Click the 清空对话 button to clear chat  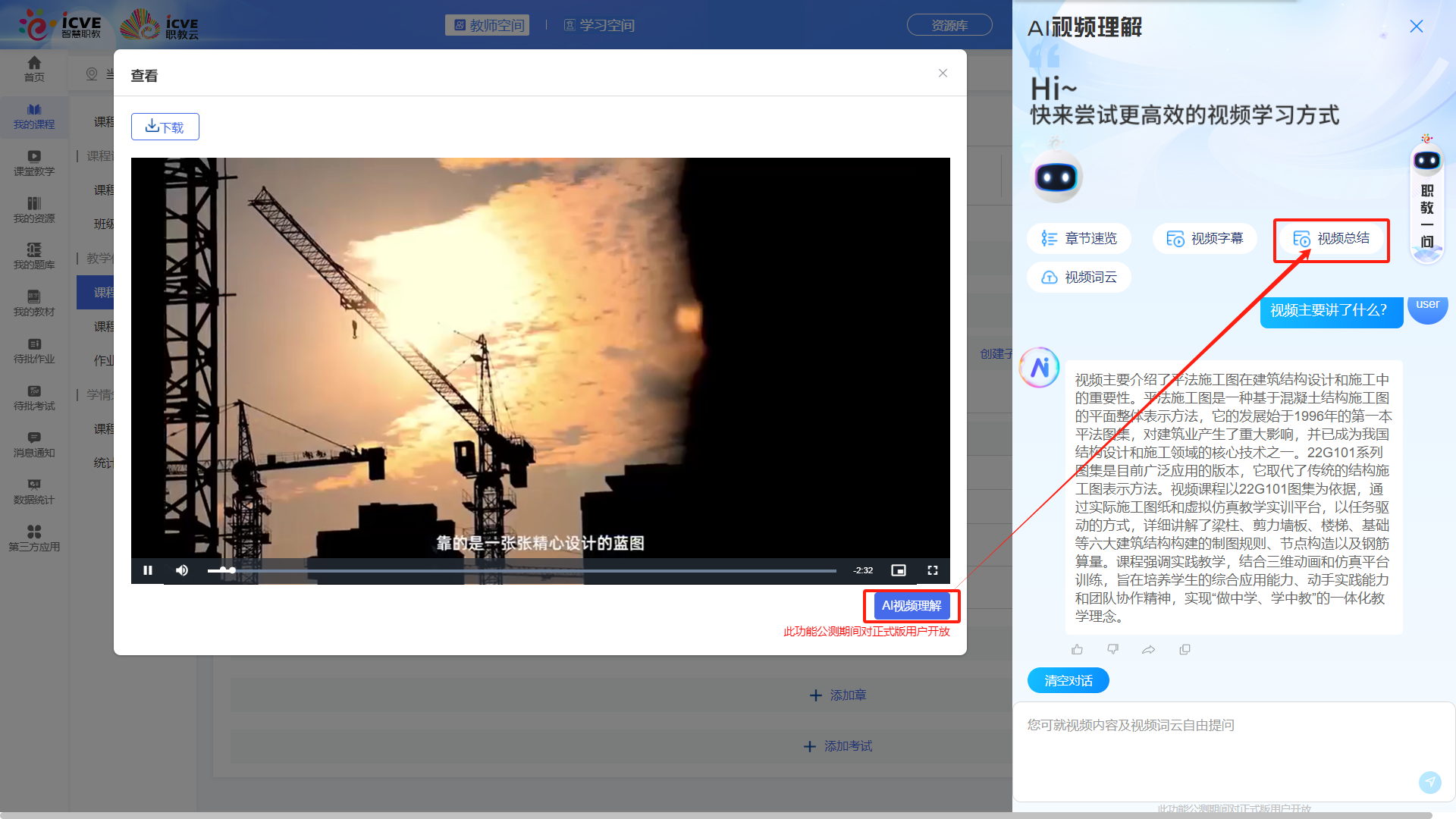(x=1068, y=680)
